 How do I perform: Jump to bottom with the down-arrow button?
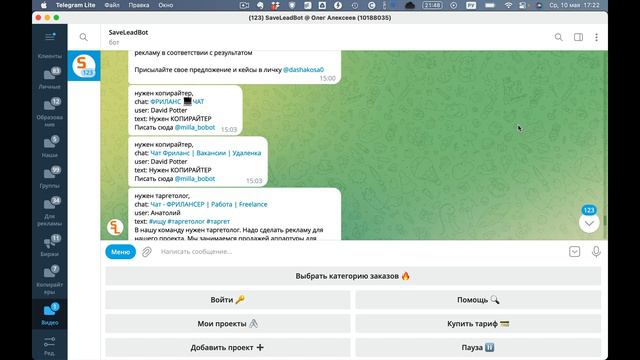589,223
